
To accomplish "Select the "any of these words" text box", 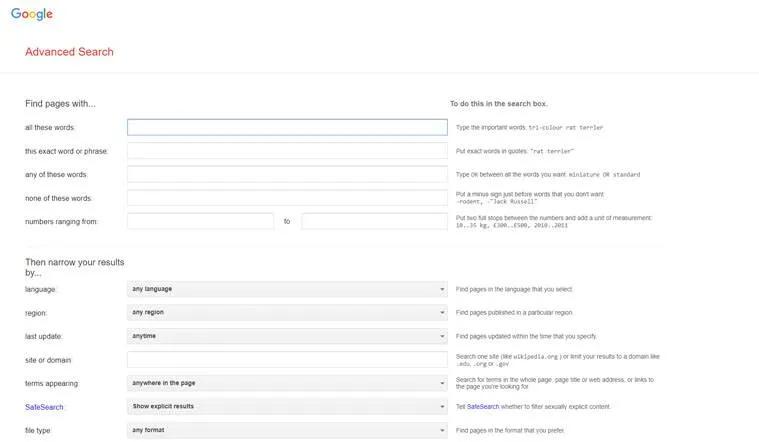I will 287,174.
